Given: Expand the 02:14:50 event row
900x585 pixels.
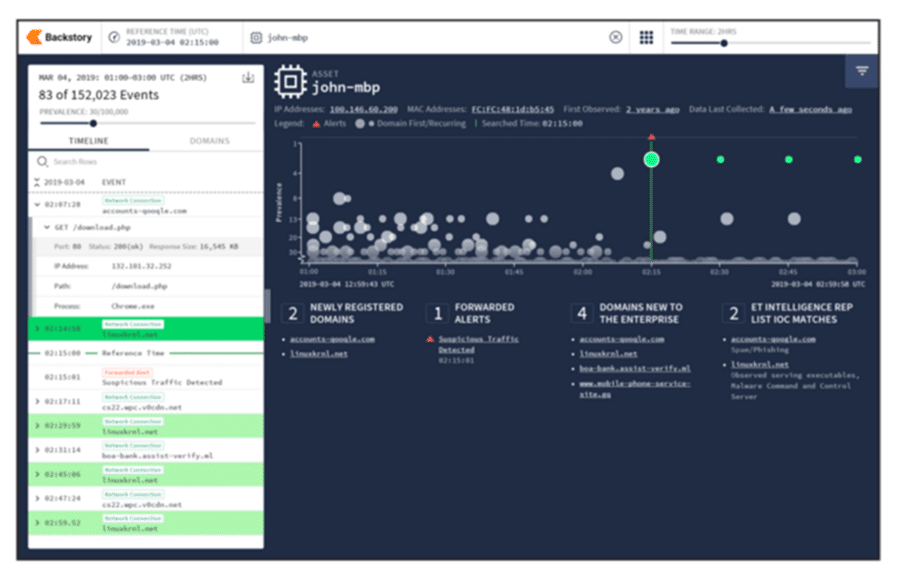Looking at the screenshot, I should pos(37,328).
